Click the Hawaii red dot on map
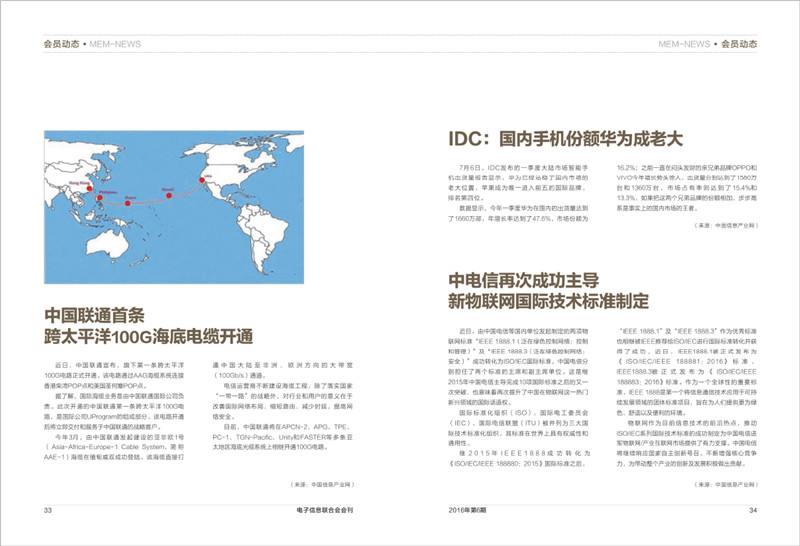 coord(169,195)
